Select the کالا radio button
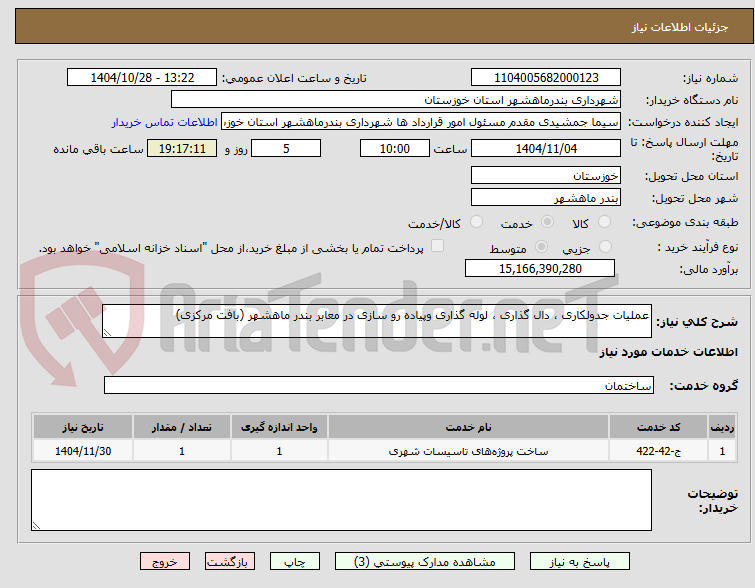 pyautogui.click(x=604, y=222)
